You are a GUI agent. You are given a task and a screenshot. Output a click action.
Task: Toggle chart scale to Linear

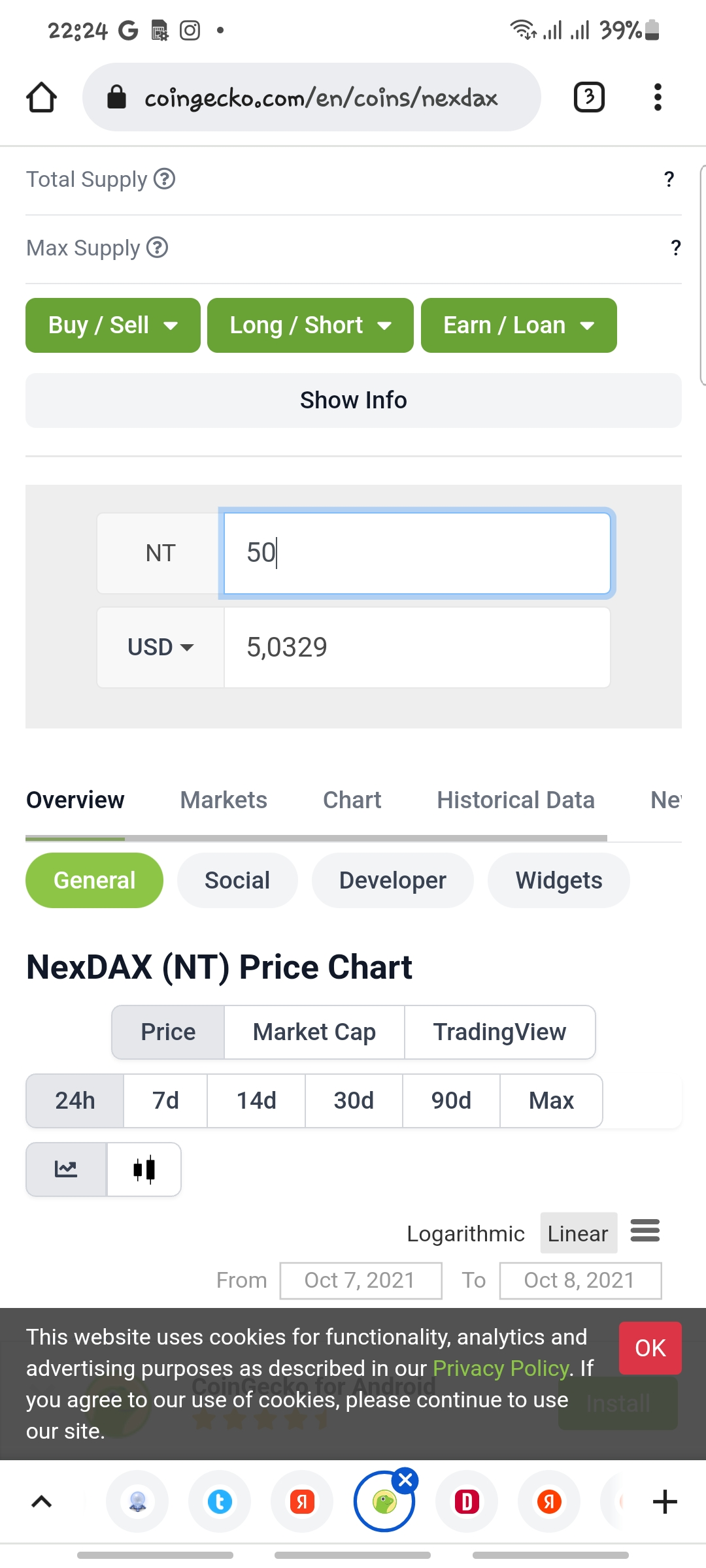pos(578,1233)
